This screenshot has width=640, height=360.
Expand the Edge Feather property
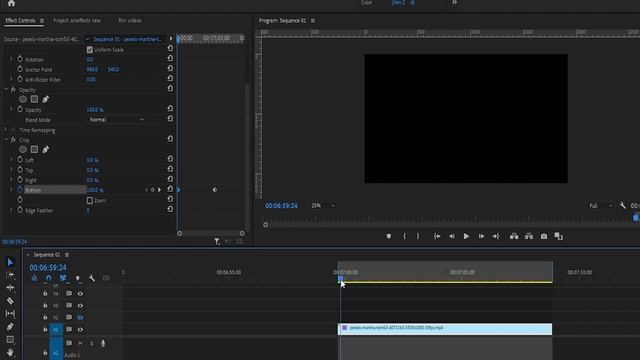[11, 210]
